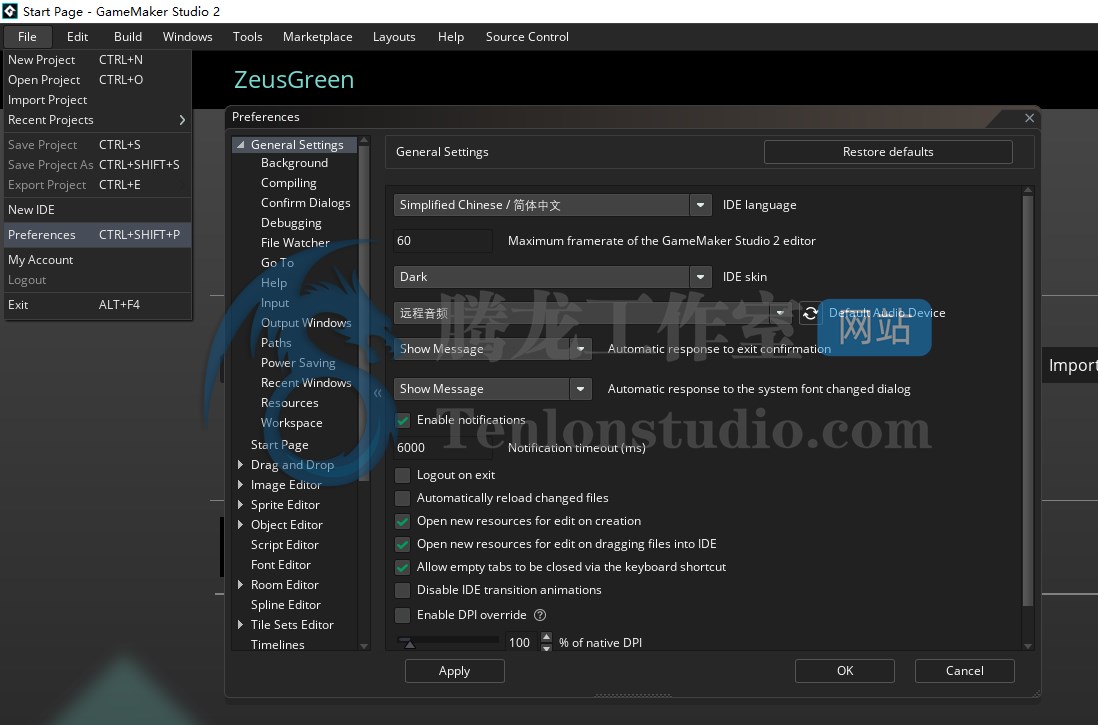Open the Edit menu
Image resolution: width=1098 pixels, height=725 pixels.
tap(77, 36)
